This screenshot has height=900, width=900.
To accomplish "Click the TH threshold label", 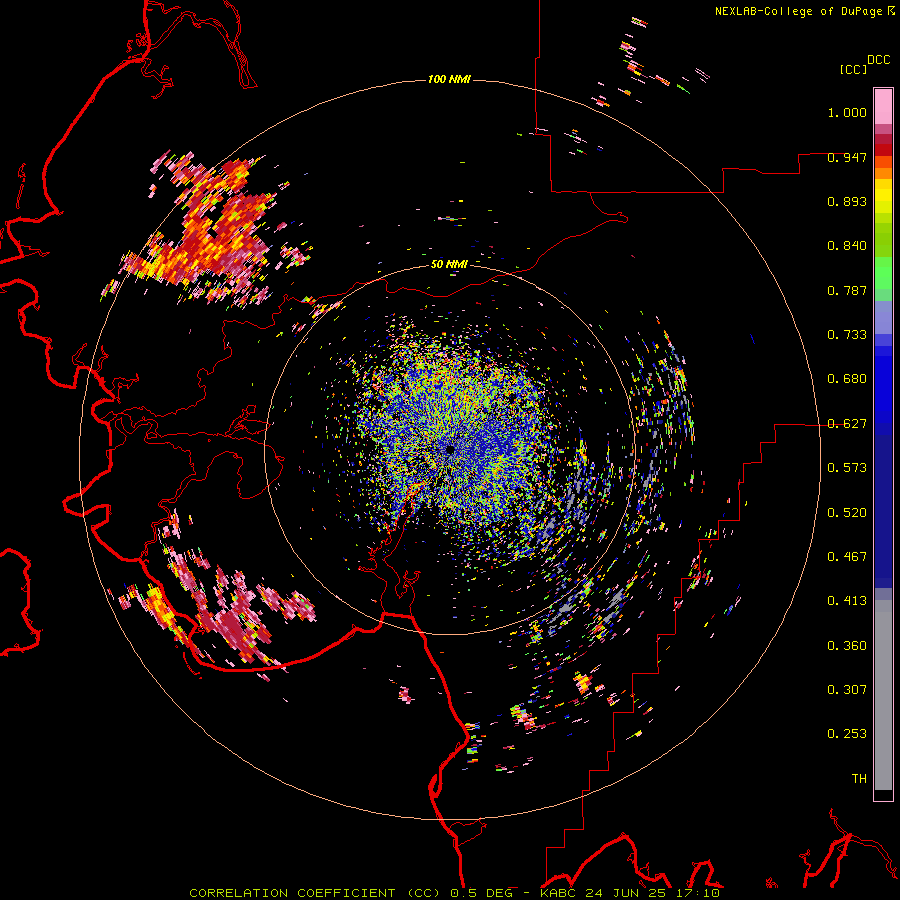I will (x=859, y=779).
